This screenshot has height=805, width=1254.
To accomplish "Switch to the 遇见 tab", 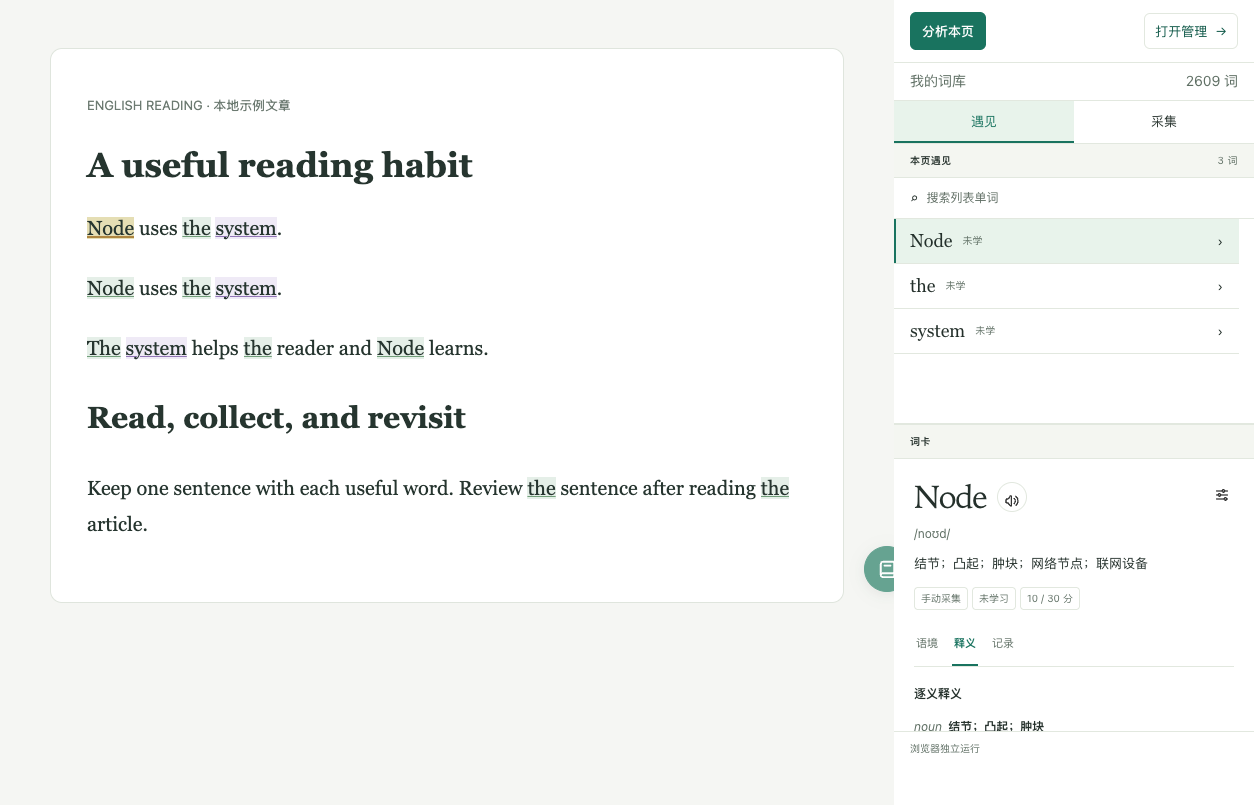I will pyautogui.click(x=984, y=122).
